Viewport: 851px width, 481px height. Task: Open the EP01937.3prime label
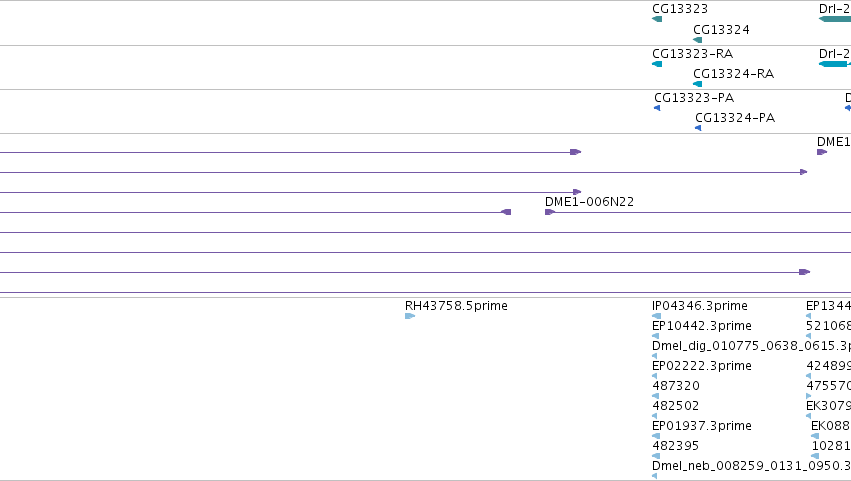click(702, 426)
